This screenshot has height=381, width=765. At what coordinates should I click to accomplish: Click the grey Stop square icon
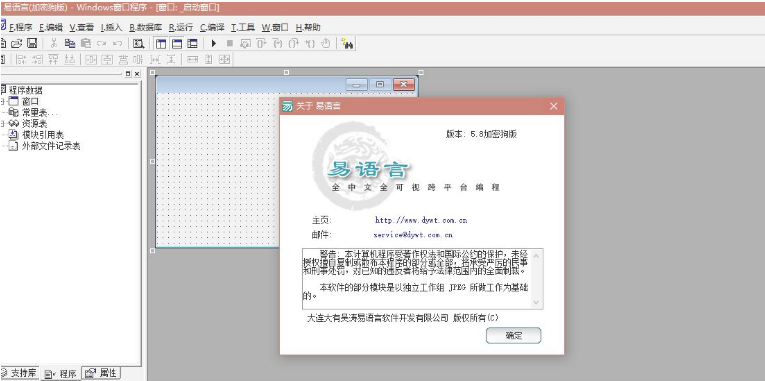(230, 43)
